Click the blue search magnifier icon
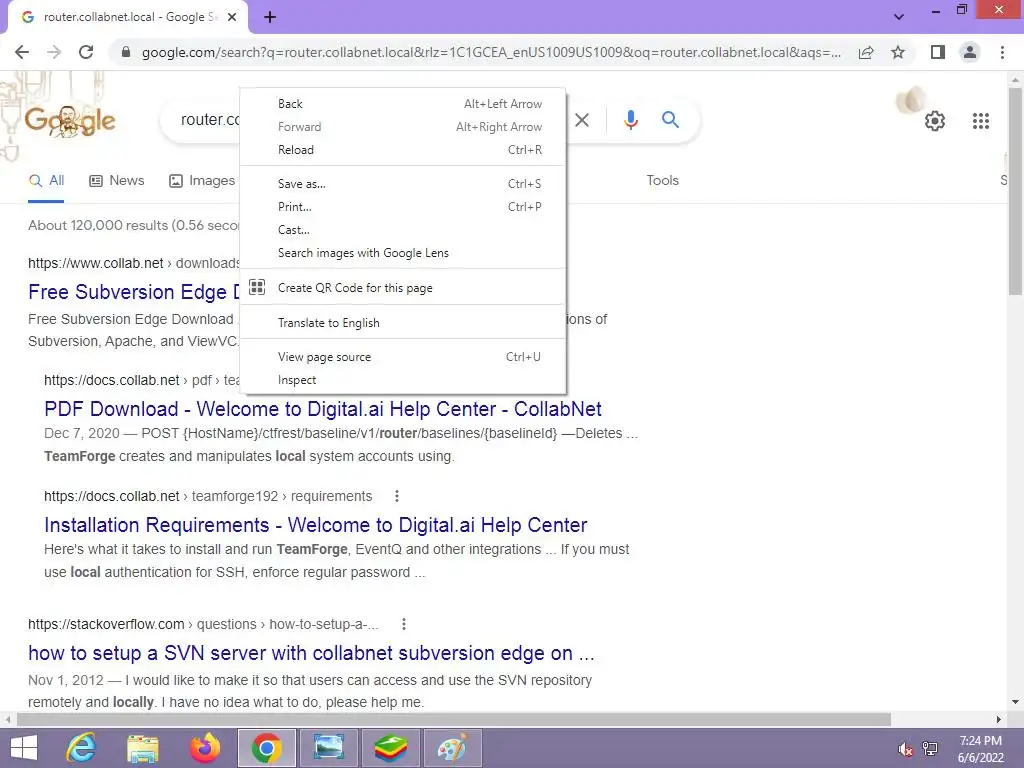This screenshot has height=768, width=1024. coord(670,120)
